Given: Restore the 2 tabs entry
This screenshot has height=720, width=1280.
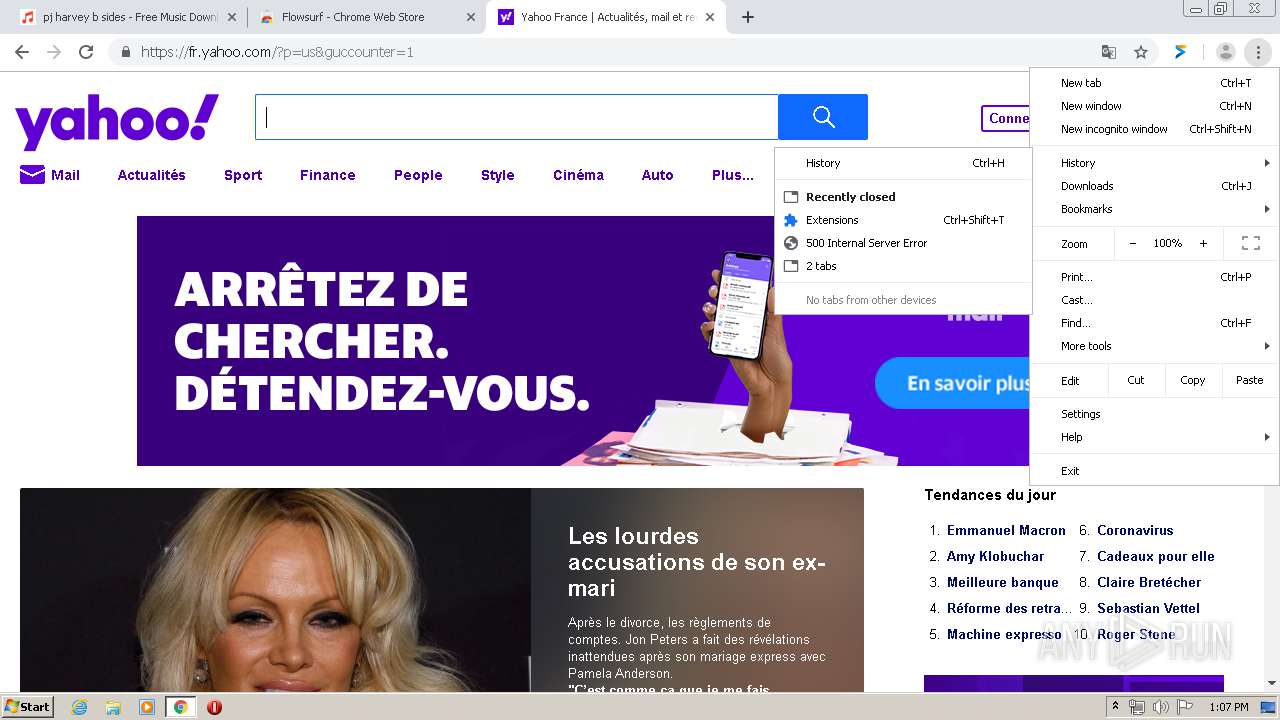Looking at the screenshot, I should [903, 266].
